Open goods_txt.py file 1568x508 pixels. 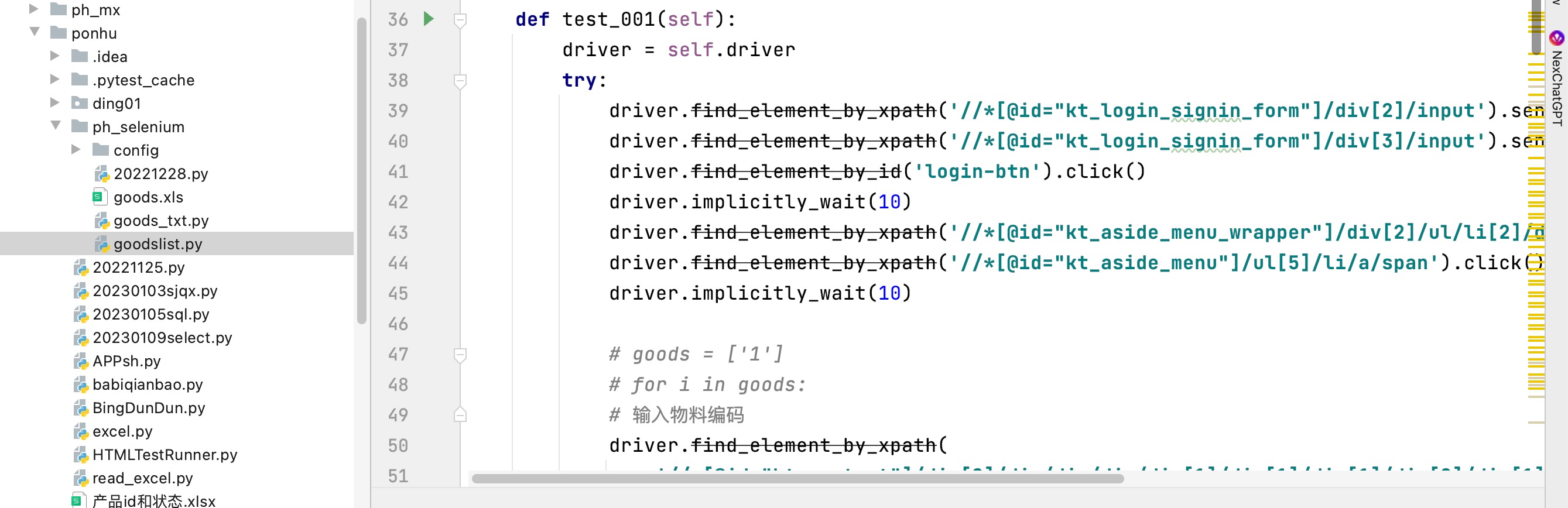point(160,220)
